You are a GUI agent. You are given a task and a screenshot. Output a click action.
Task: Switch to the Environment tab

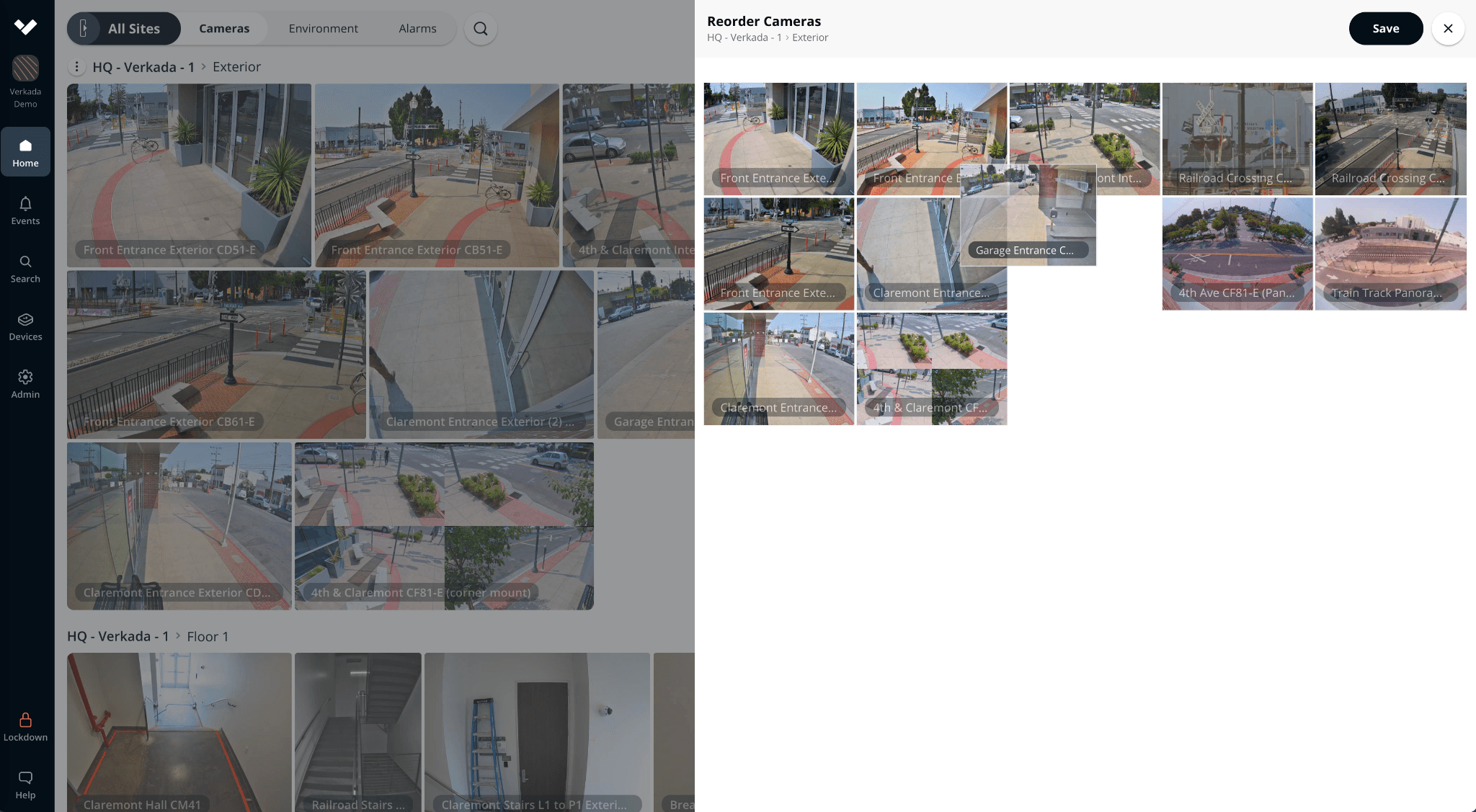323,29
